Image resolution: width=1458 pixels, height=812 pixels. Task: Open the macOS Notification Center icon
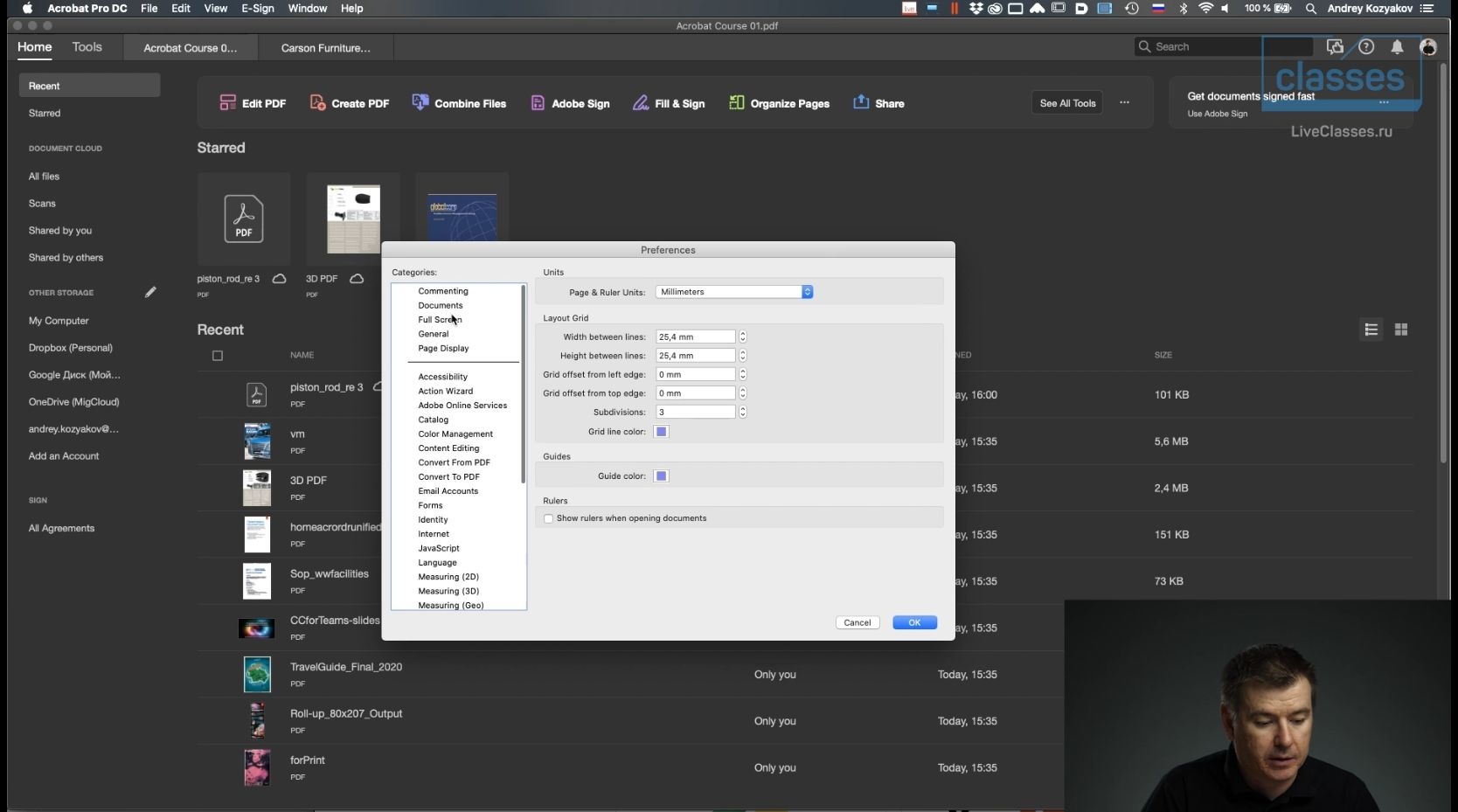click(x=1427, y=9)
